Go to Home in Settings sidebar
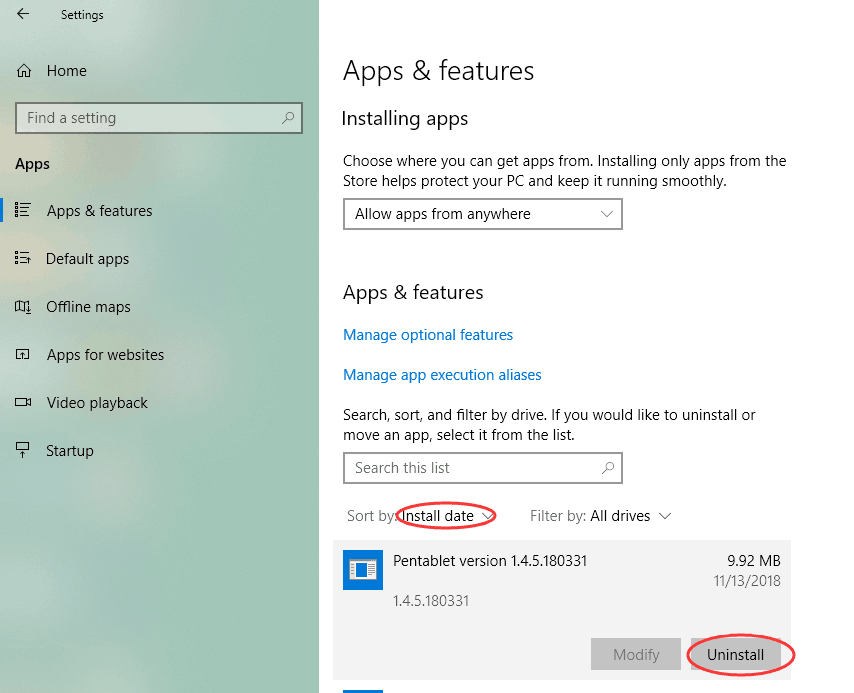The height and width of the screenshot is (693, 854). point(66,71)
